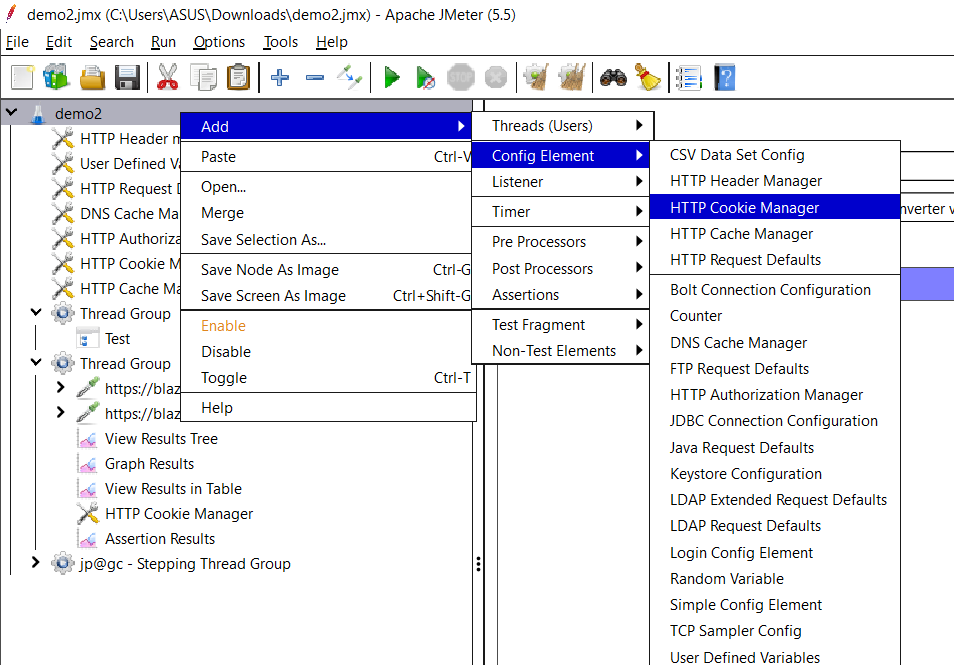The height and width of the screenshot is (665, 954).
Task: Select HTTP Request Defaults menu entry
Action: point(775,260)
